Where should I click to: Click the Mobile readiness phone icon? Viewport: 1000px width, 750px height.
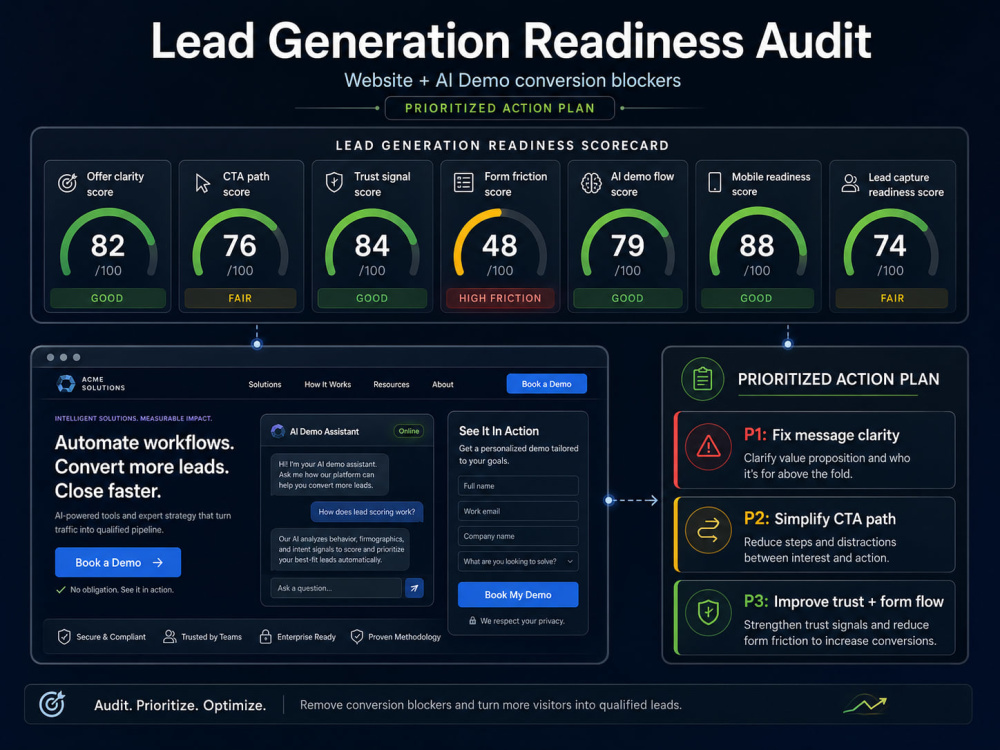pyautogui.click(x=715, y=182)
